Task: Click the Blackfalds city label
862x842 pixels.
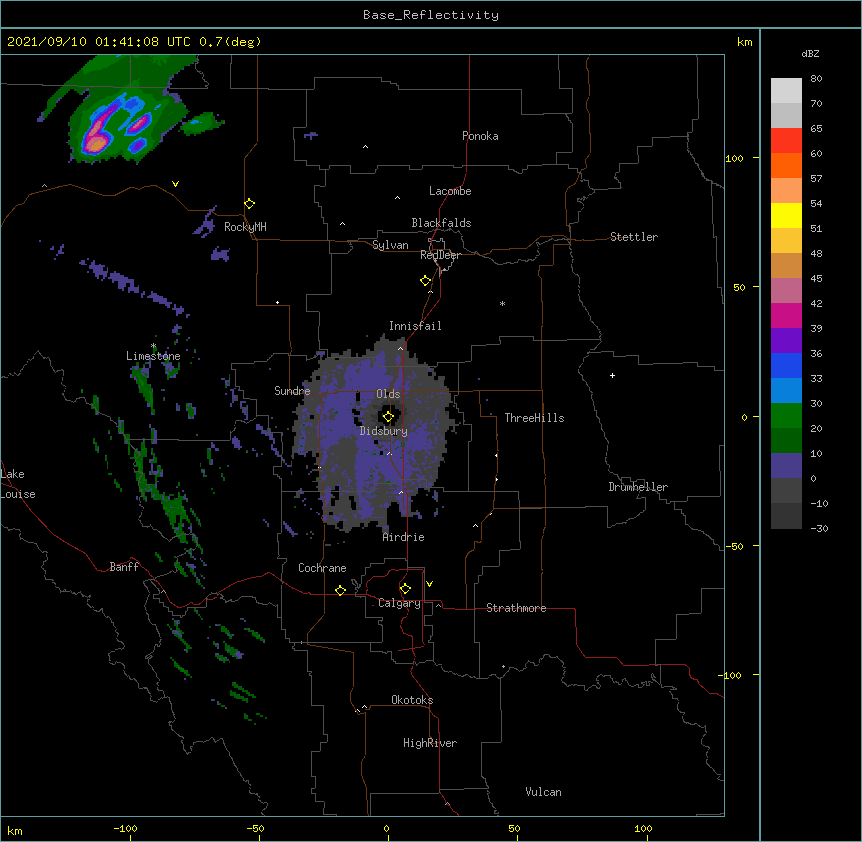Action: tap(441, 223)
